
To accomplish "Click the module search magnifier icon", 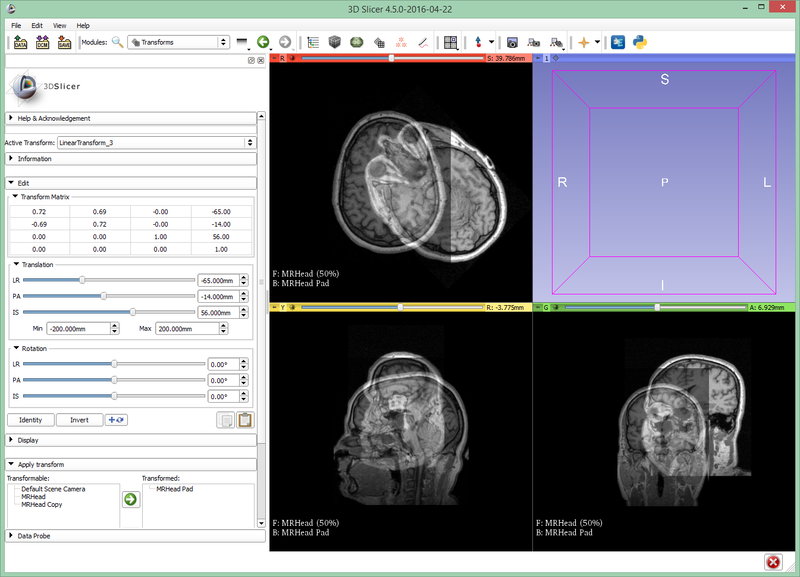I will tap(118, 42).
